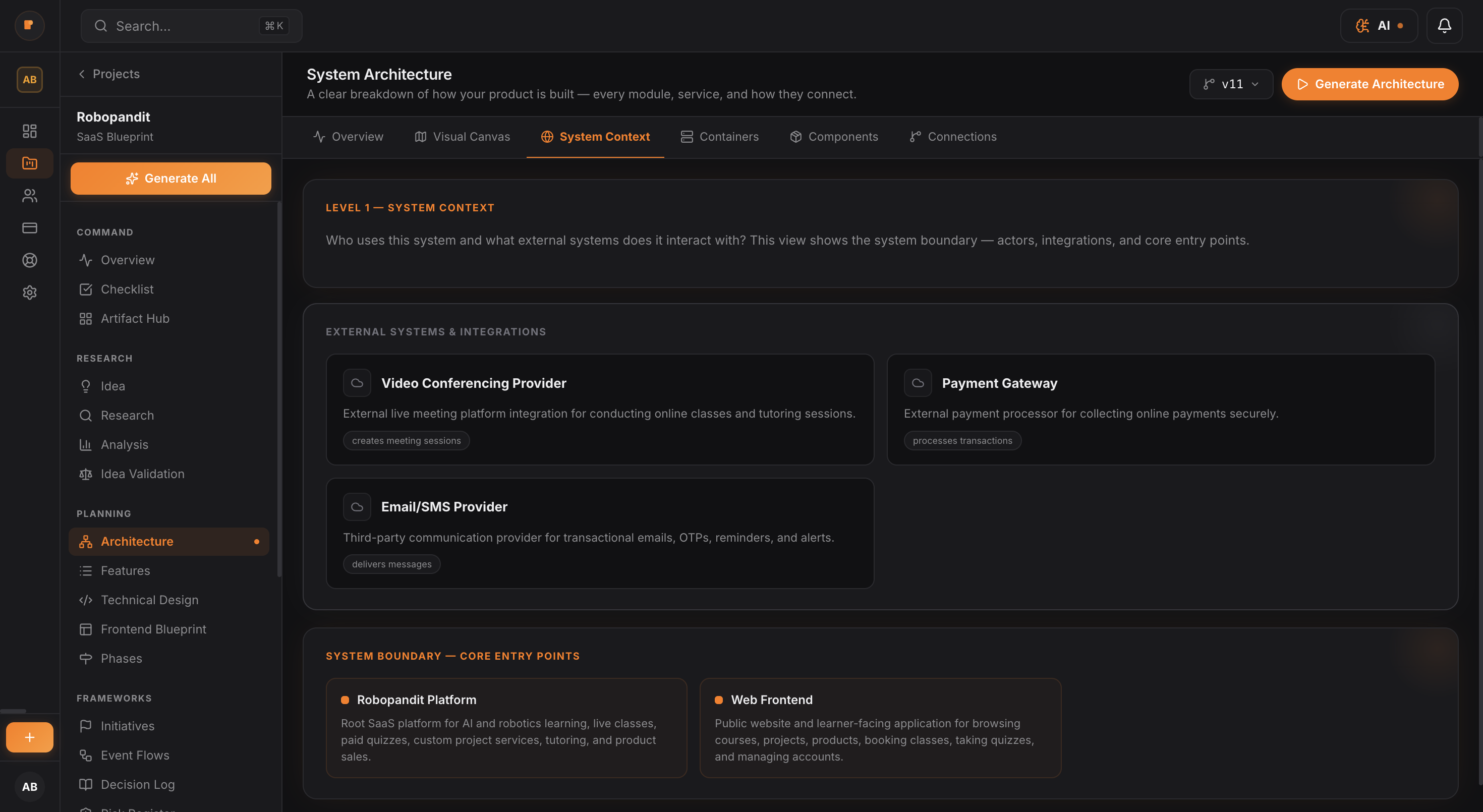
Task: Select the Projects folder icon in the sidebar
Action: tap(29, 163)
